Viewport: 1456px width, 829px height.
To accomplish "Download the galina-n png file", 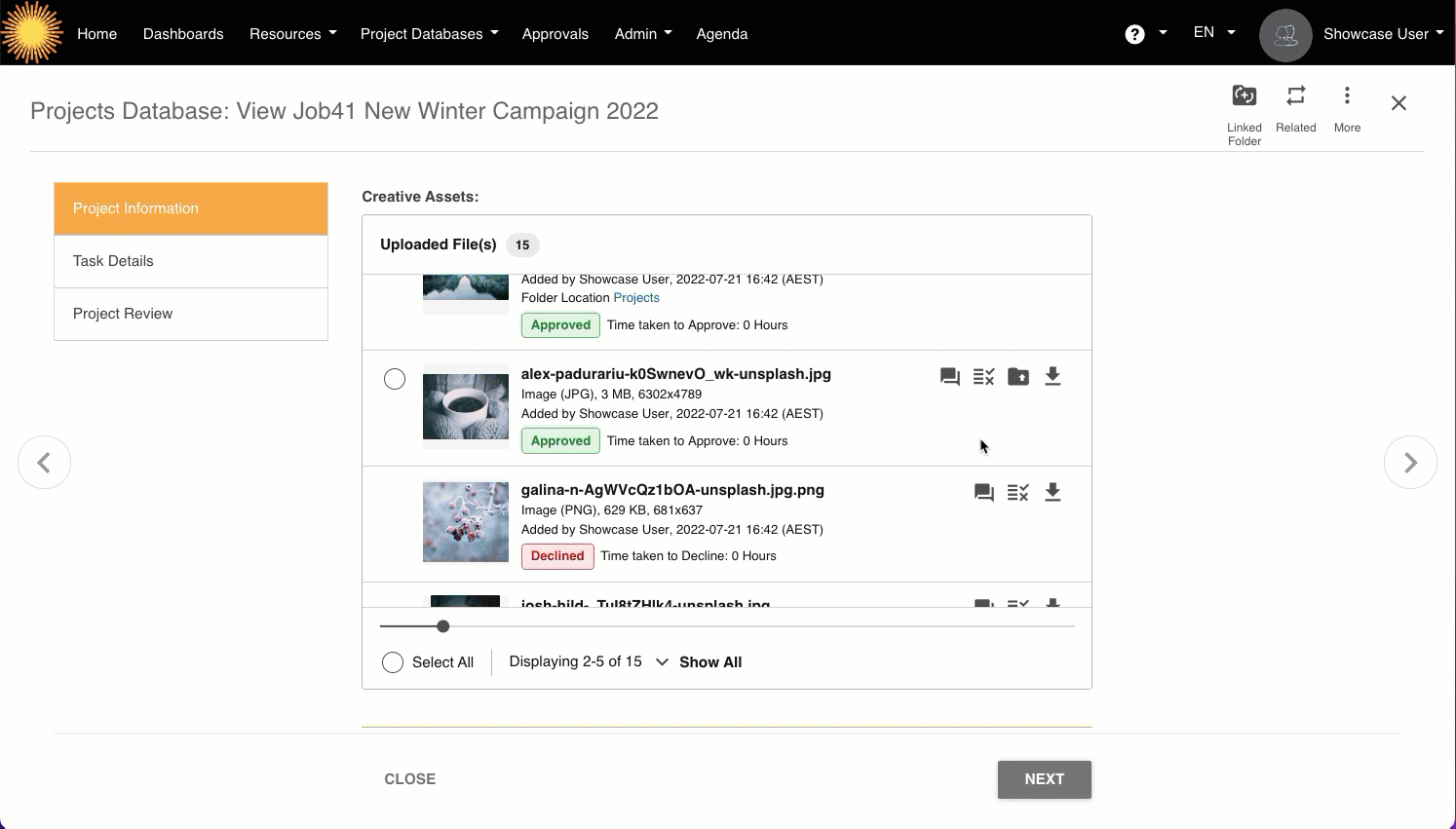I will coord(1053,493).
